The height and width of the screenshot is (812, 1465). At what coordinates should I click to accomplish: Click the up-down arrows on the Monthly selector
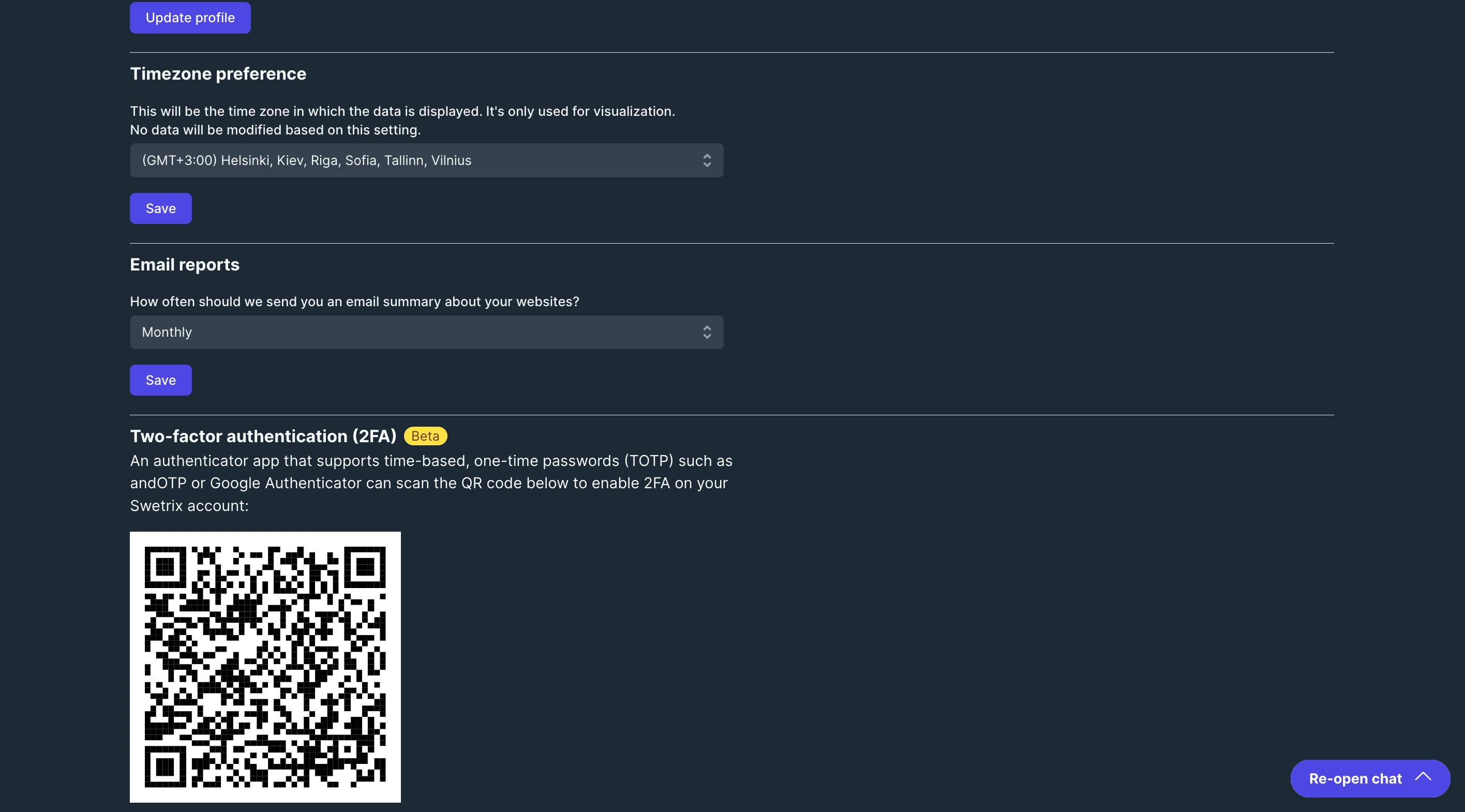coord(707,332)
